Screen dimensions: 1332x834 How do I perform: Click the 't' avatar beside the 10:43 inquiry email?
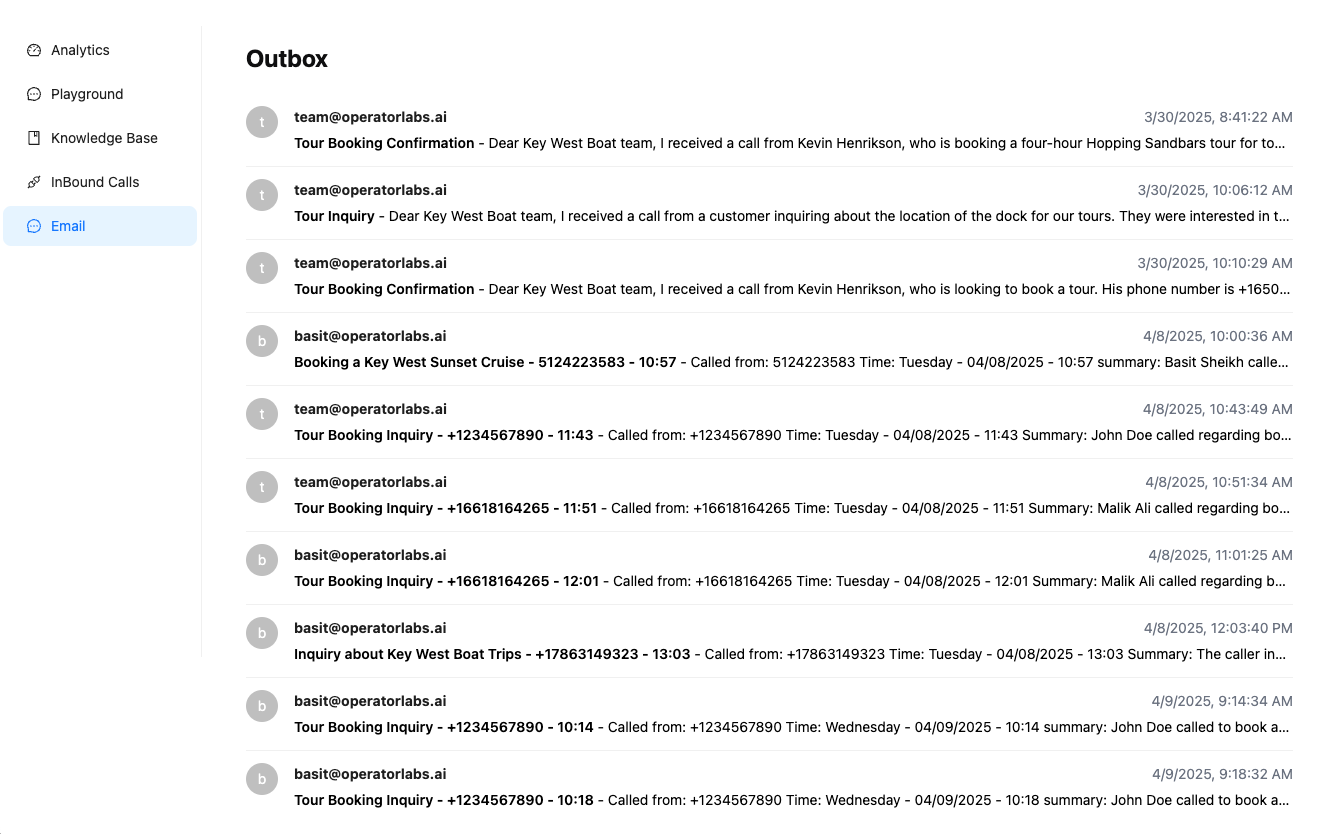click(262, 413)
